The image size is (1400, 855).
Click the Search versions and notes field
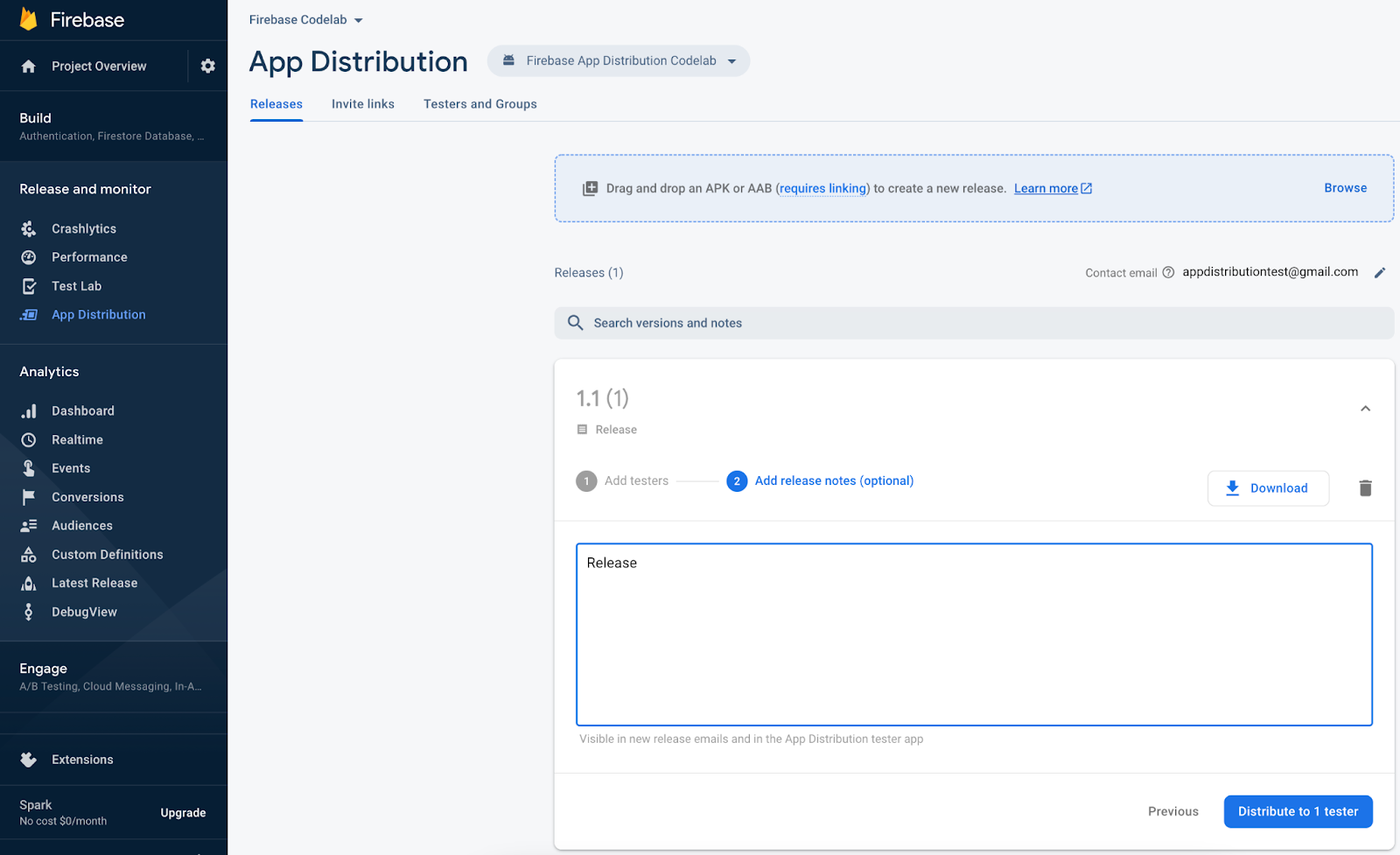[x=973, y=323]
